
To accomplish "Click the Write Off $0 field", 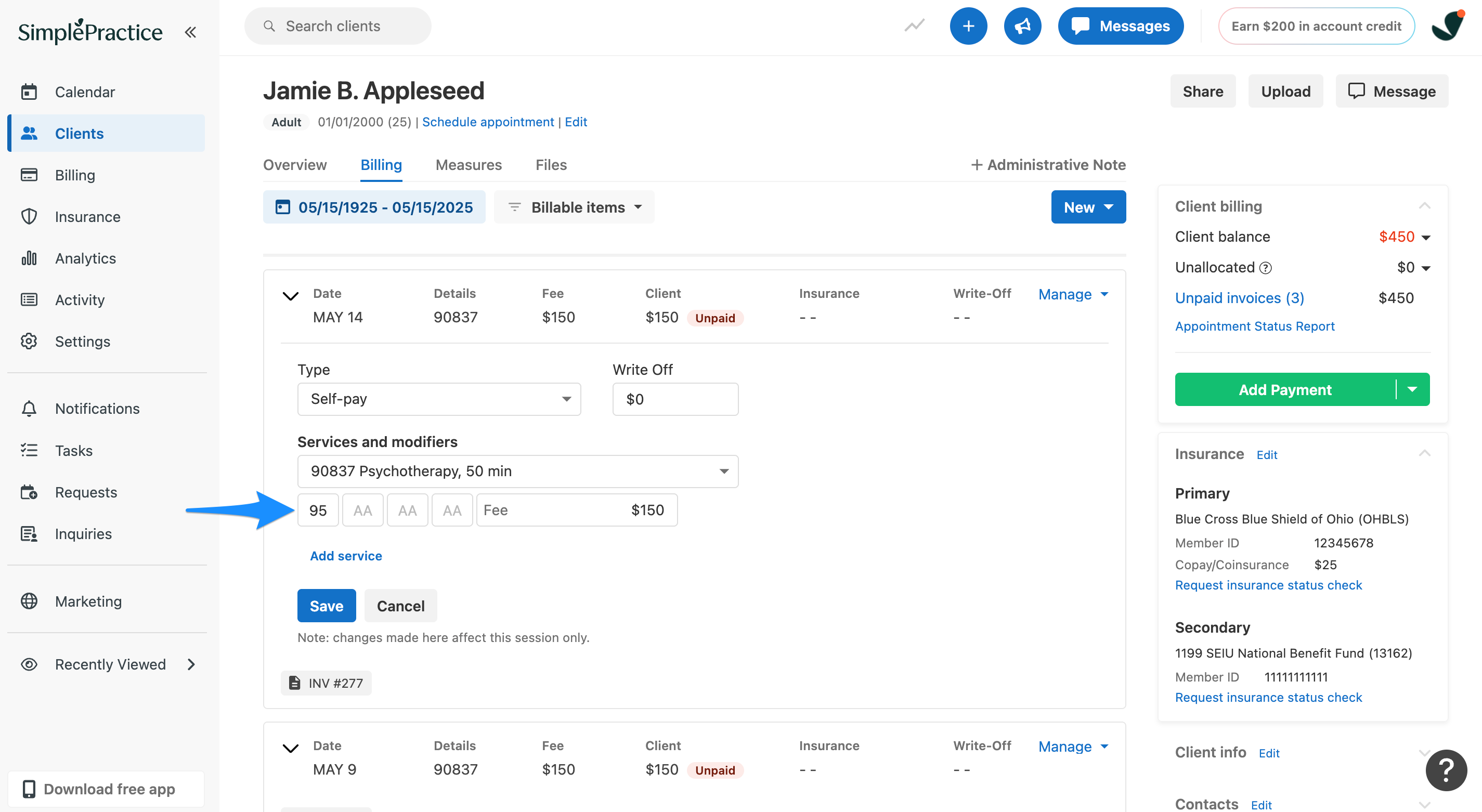I will click(675, 399).
